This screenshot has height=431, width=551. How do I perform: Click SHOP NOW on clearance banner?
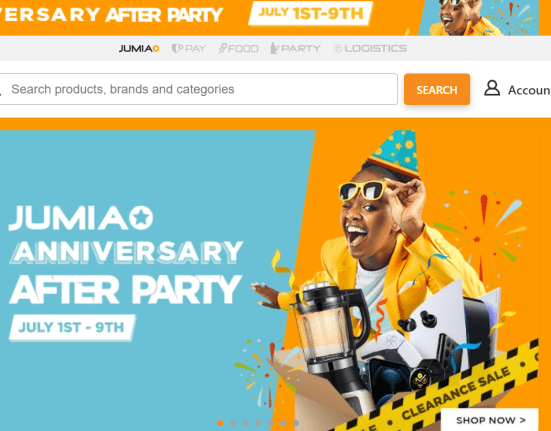[490, 420]
